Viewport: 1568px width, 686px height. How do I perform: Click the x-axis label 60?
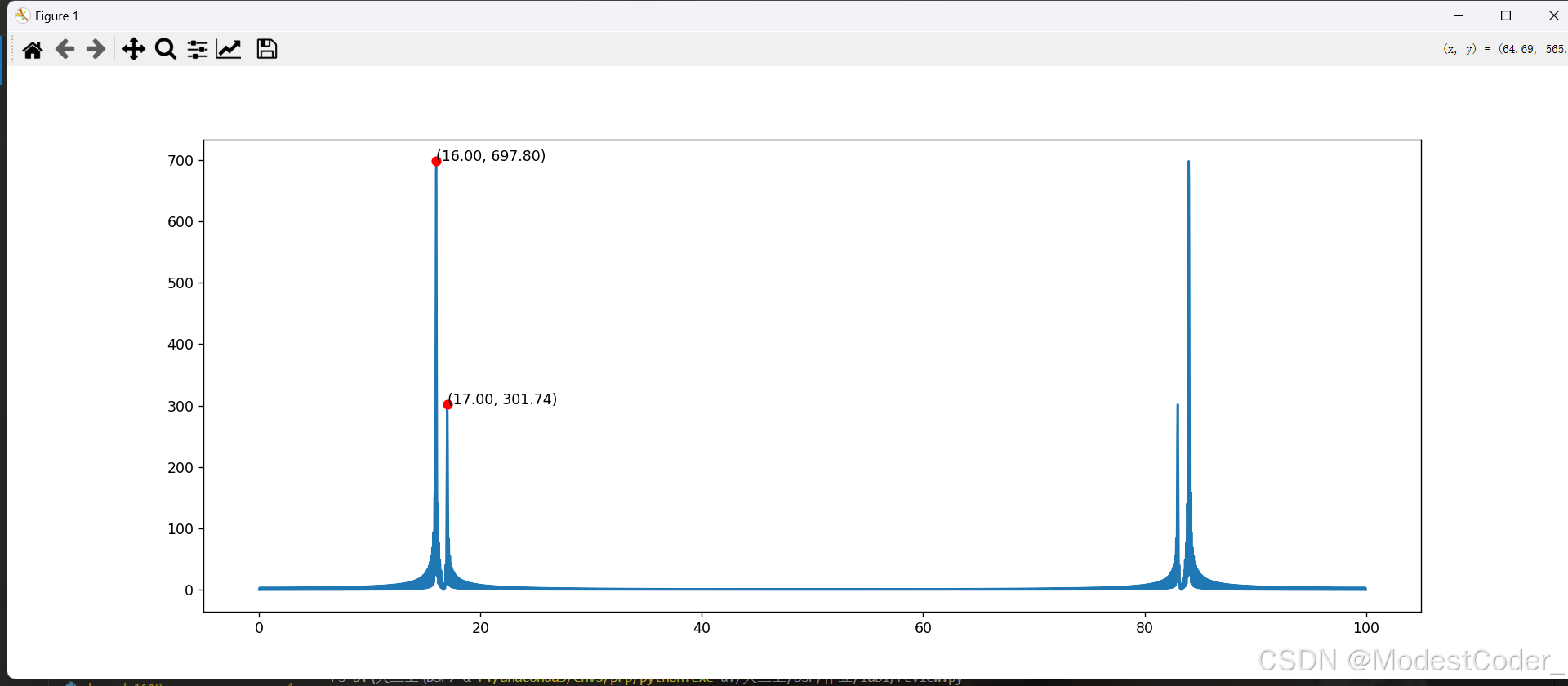click(x=923, y=628)
